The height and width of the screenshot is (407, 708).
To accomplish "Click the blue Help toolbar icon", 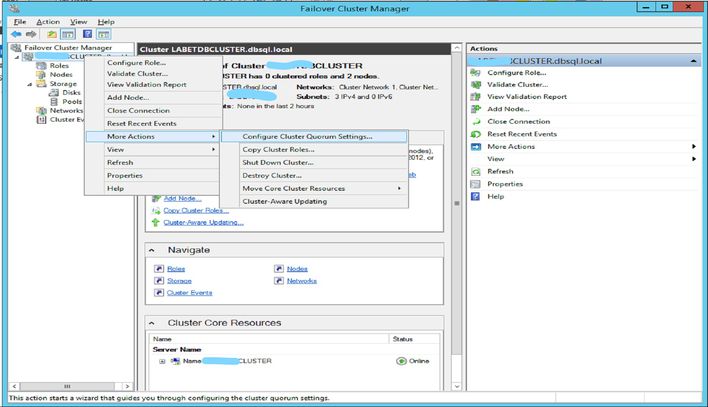I will pos(88,34).
